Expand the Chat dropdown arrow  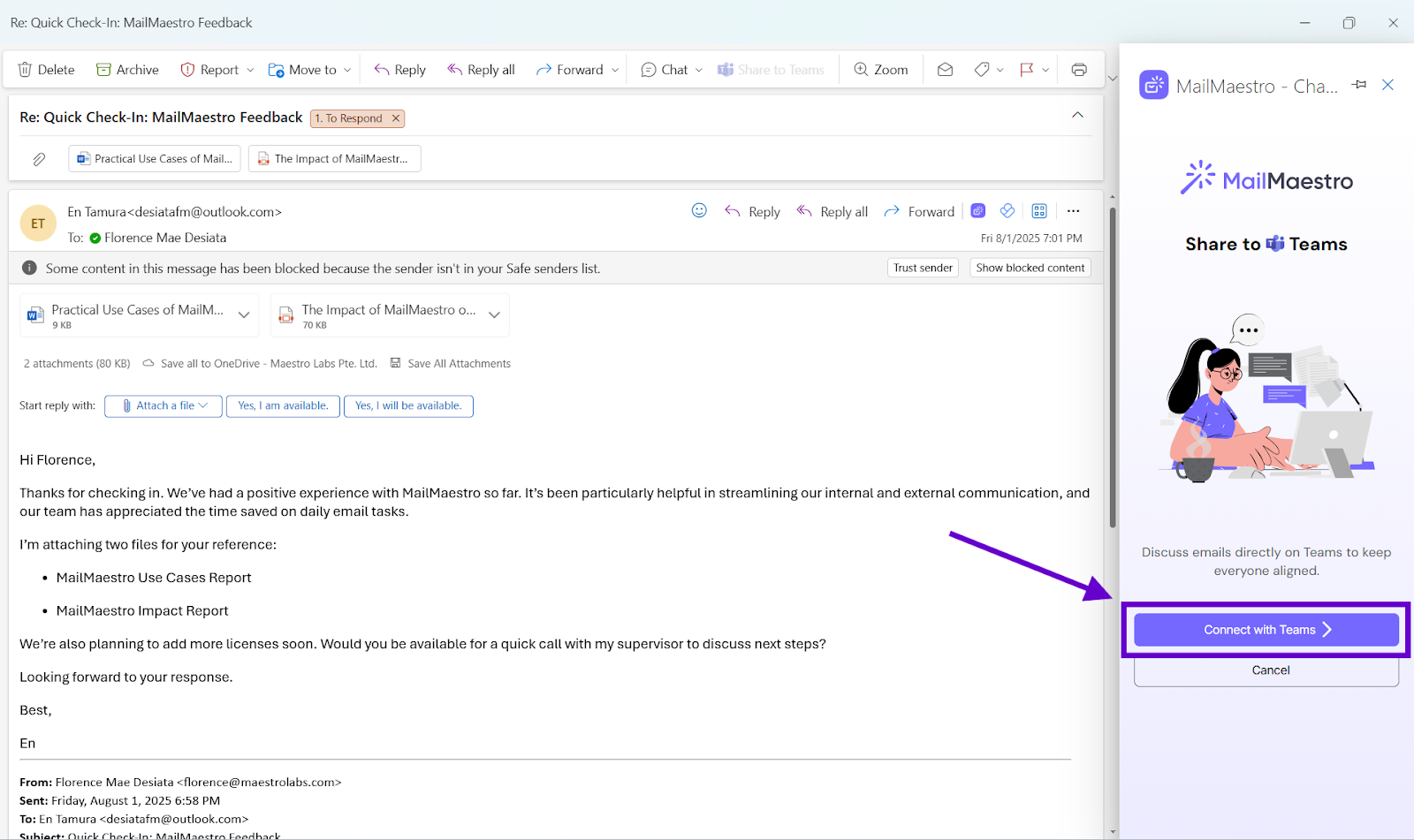click(x=699, y=70)
